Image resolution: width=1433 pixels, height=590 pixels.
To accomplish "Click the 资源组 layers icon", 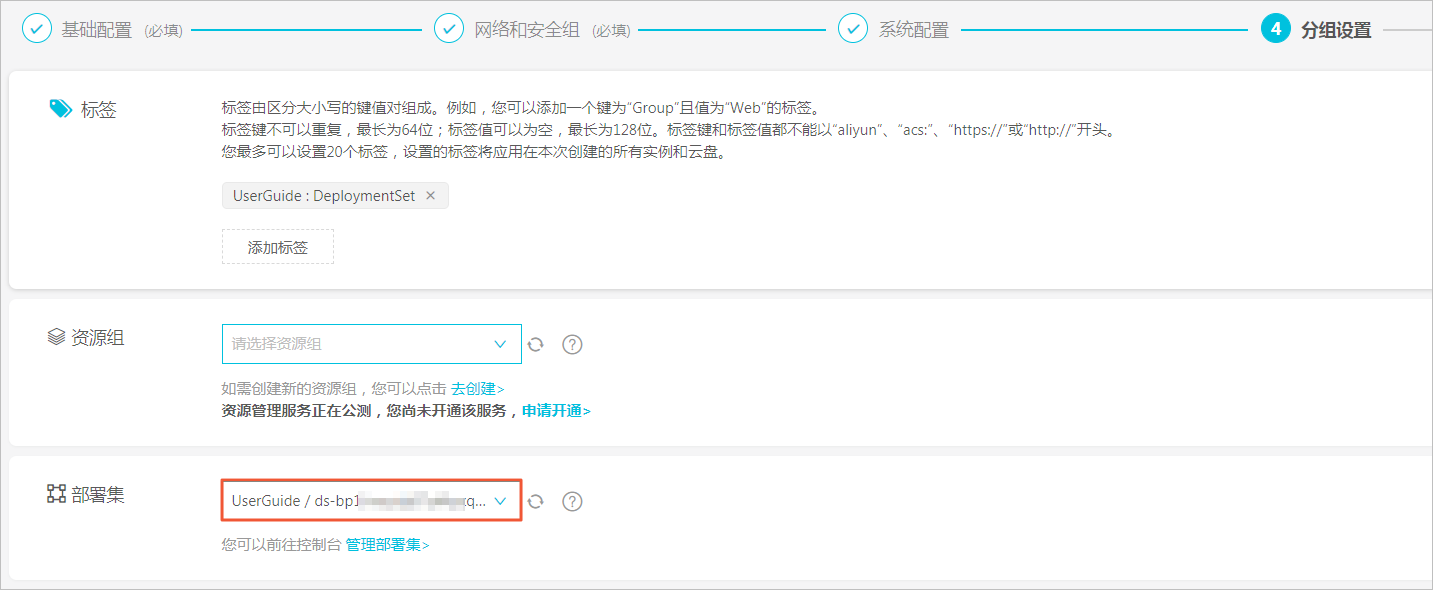I will pos(57,338).
